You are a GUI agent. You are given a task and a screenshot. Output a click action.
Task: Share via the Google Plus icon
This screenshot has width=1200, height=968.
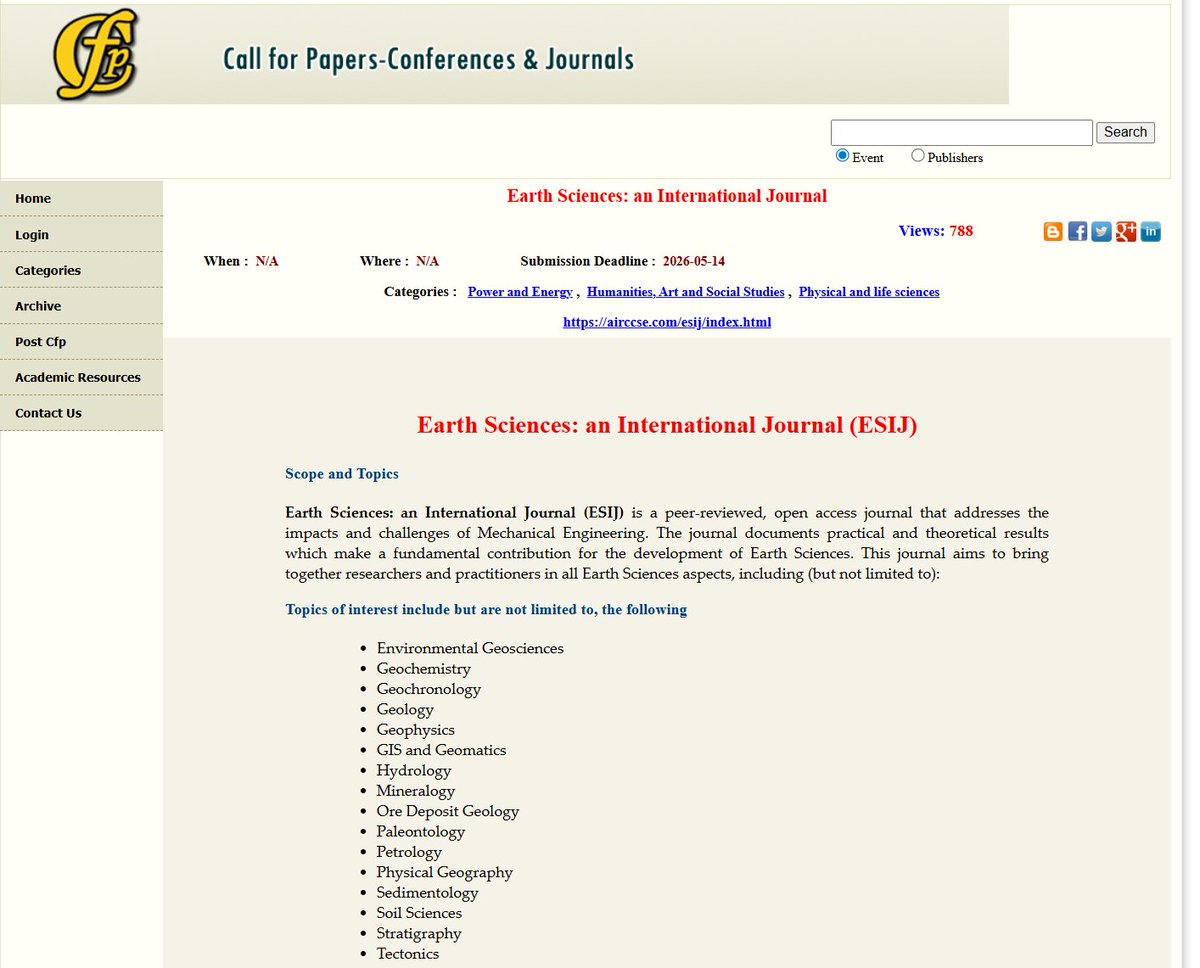pos(1126,232)
